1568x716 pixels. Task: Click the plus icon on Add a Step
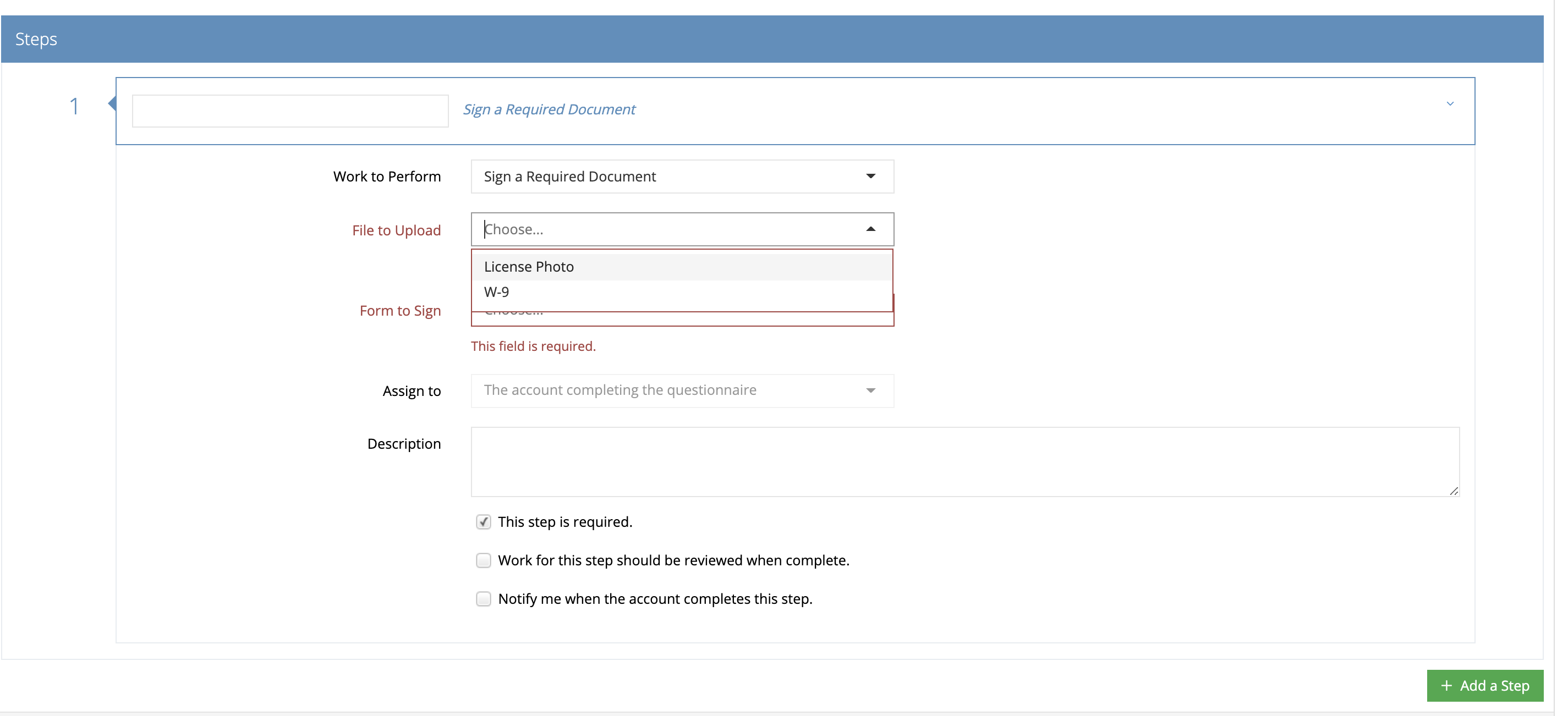click(1446, 686)
